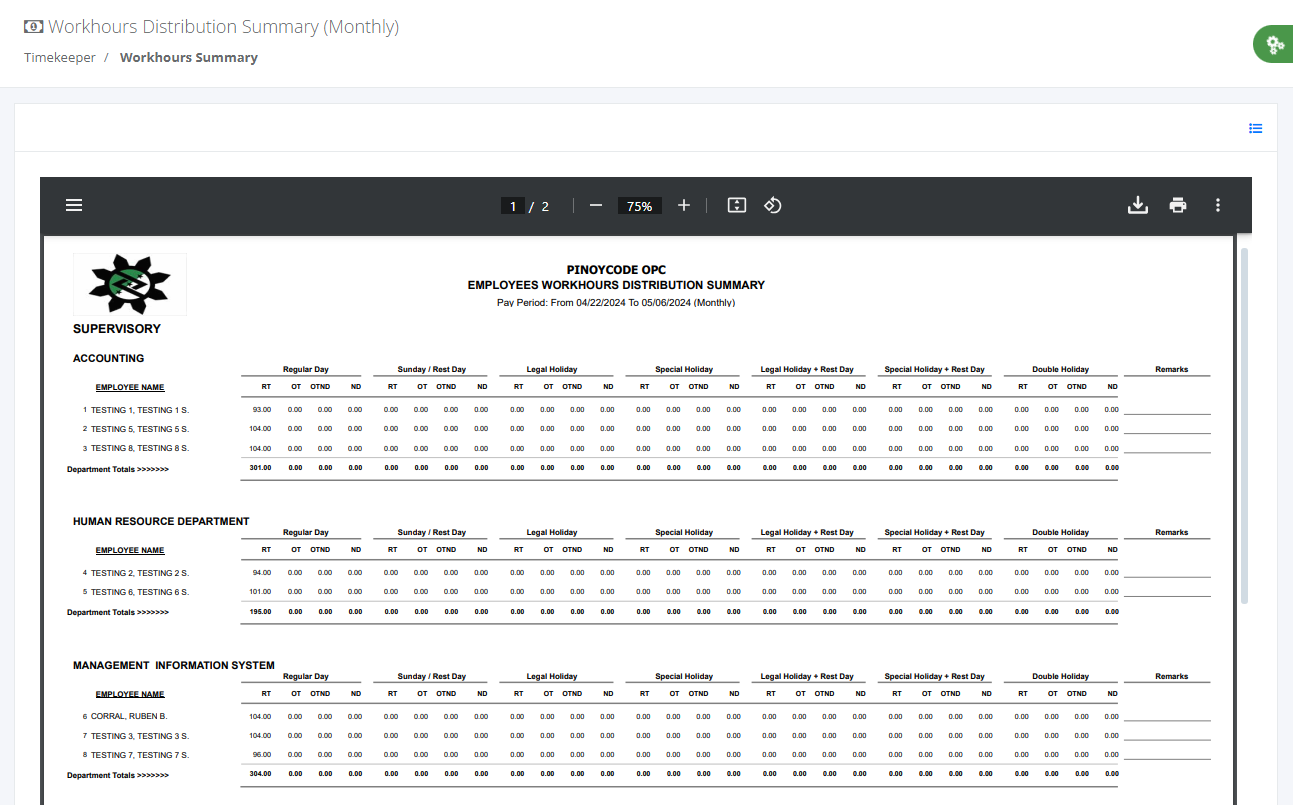Go to the Timekeeper breadcrumb
The height and width of the screenshot is (805, 1296).
pos(60,57)
